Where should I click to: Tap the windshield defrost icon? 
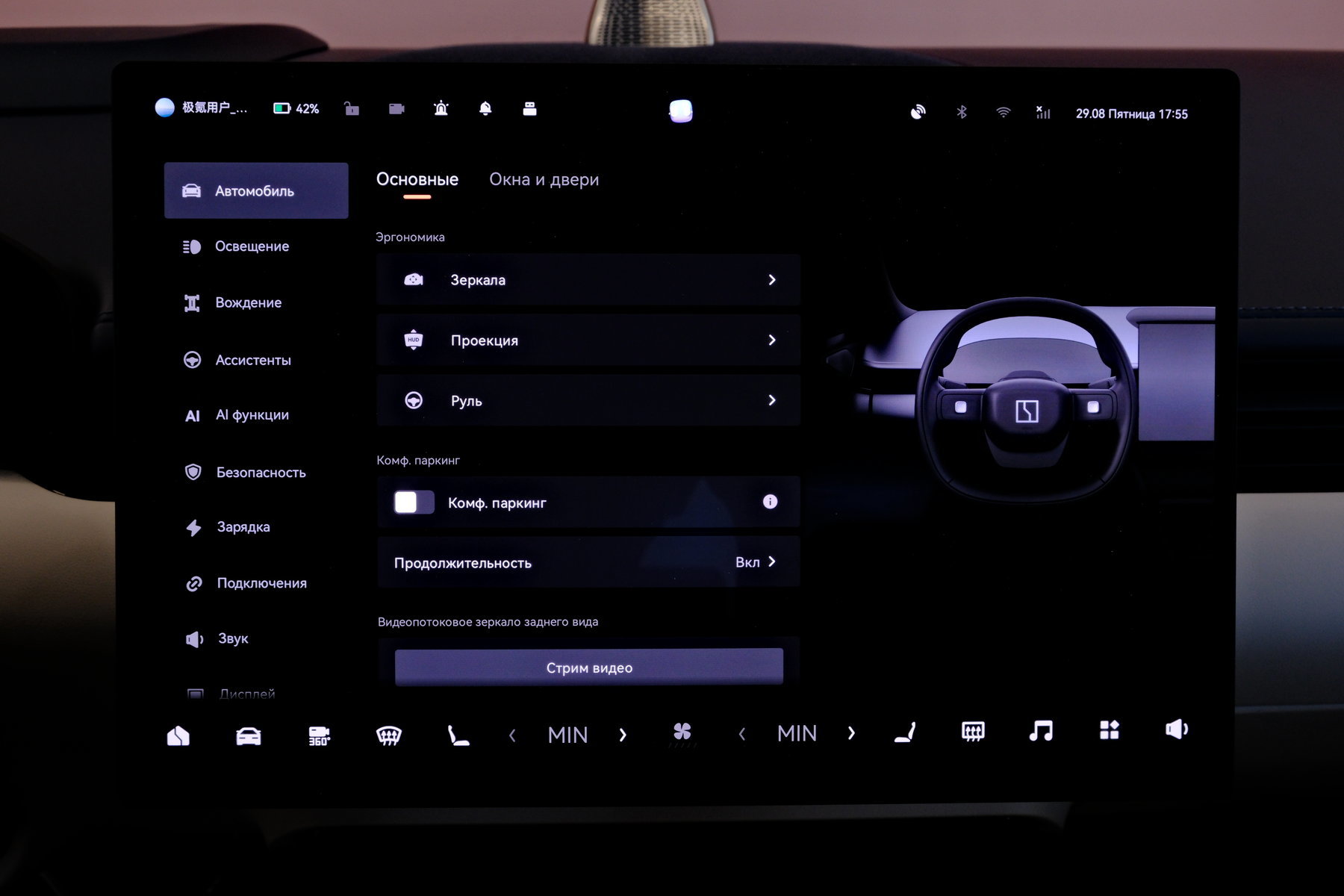click(x=388, y=735)
